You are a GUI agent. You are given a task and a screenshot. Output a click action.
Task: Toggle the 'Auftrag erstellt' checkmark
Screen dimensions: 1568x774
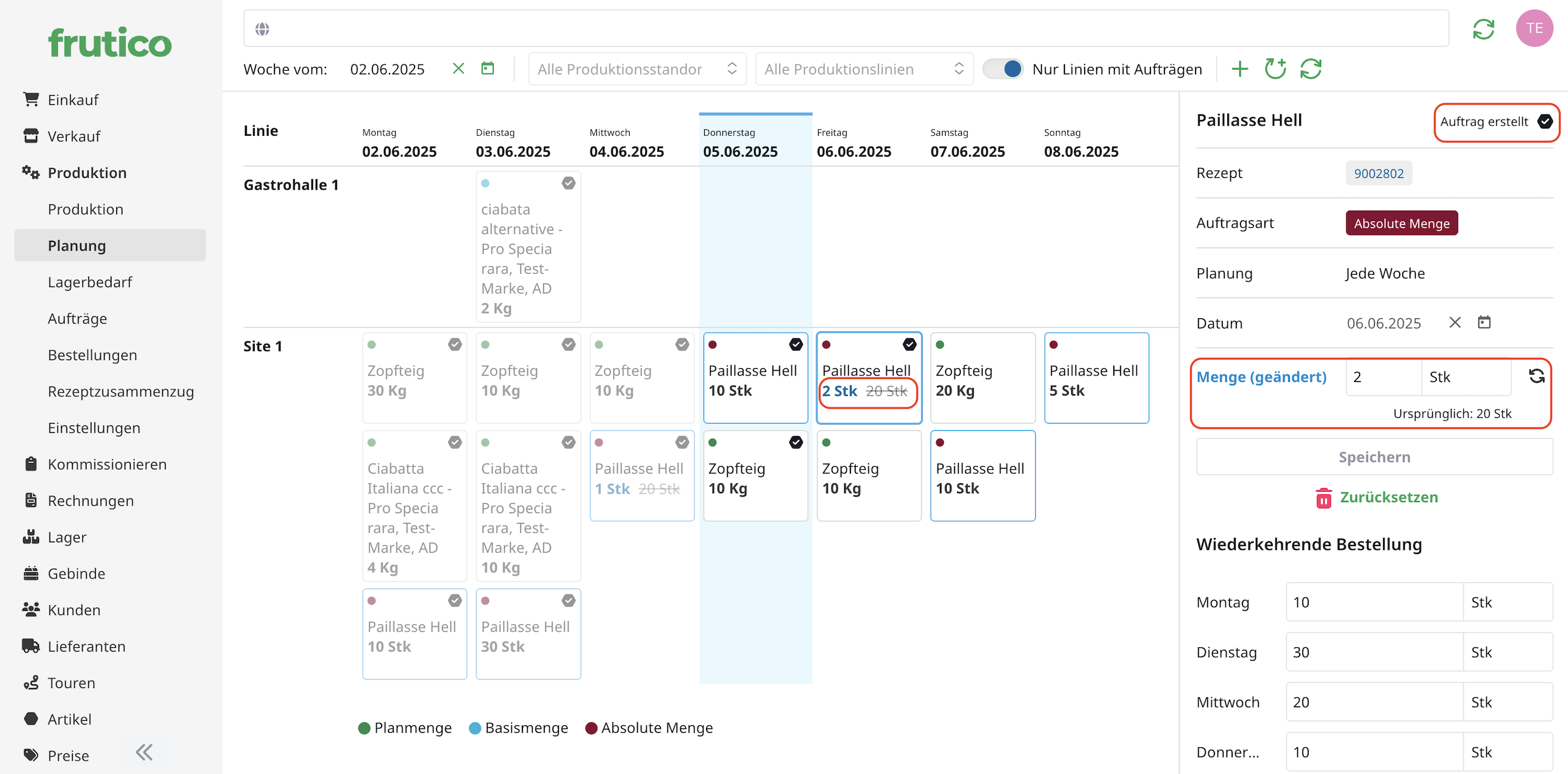coord(1545,121)
